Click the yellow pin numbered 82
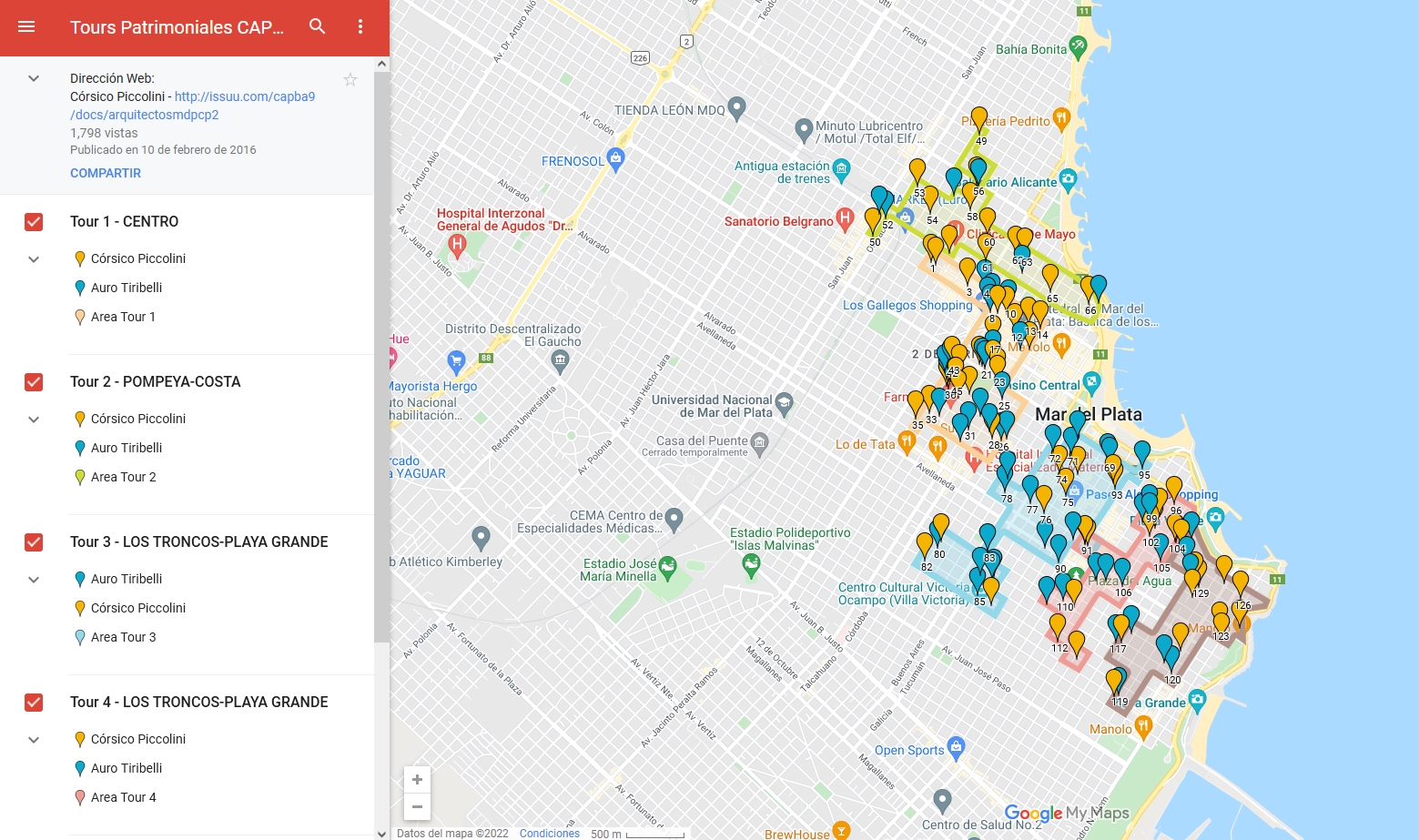This screenshot has width=1419, height=840. pos(925,545)
